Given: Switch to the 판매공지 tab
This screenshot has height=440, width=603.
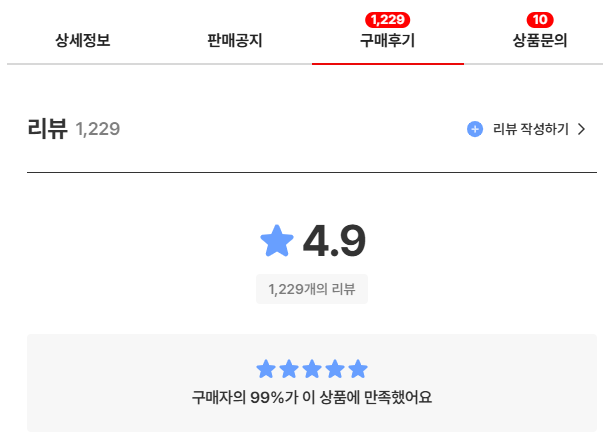Looking at the screenshot, I should [235, 42].
